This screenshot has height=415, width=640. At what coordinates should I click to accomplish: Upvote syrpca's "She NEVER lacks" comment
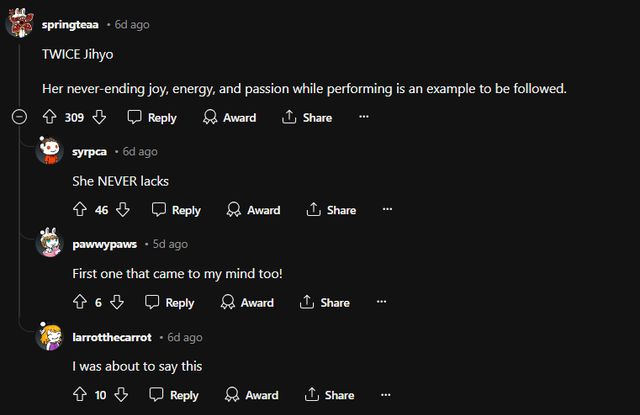(x=80, y=210)
